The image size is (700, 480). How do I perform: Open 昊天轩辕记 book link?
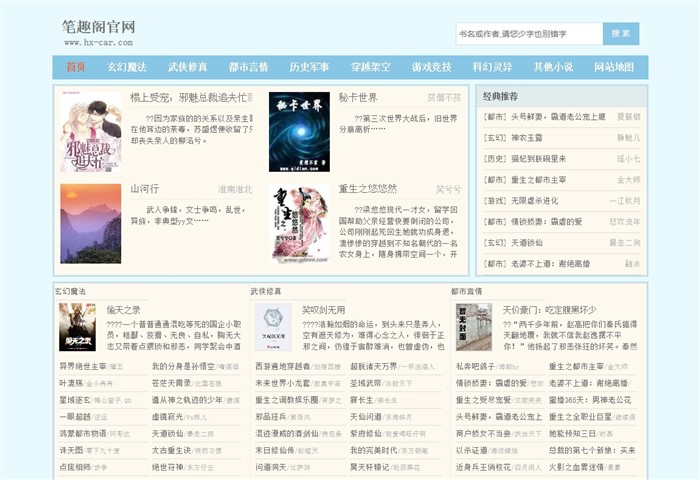(370, 467)
